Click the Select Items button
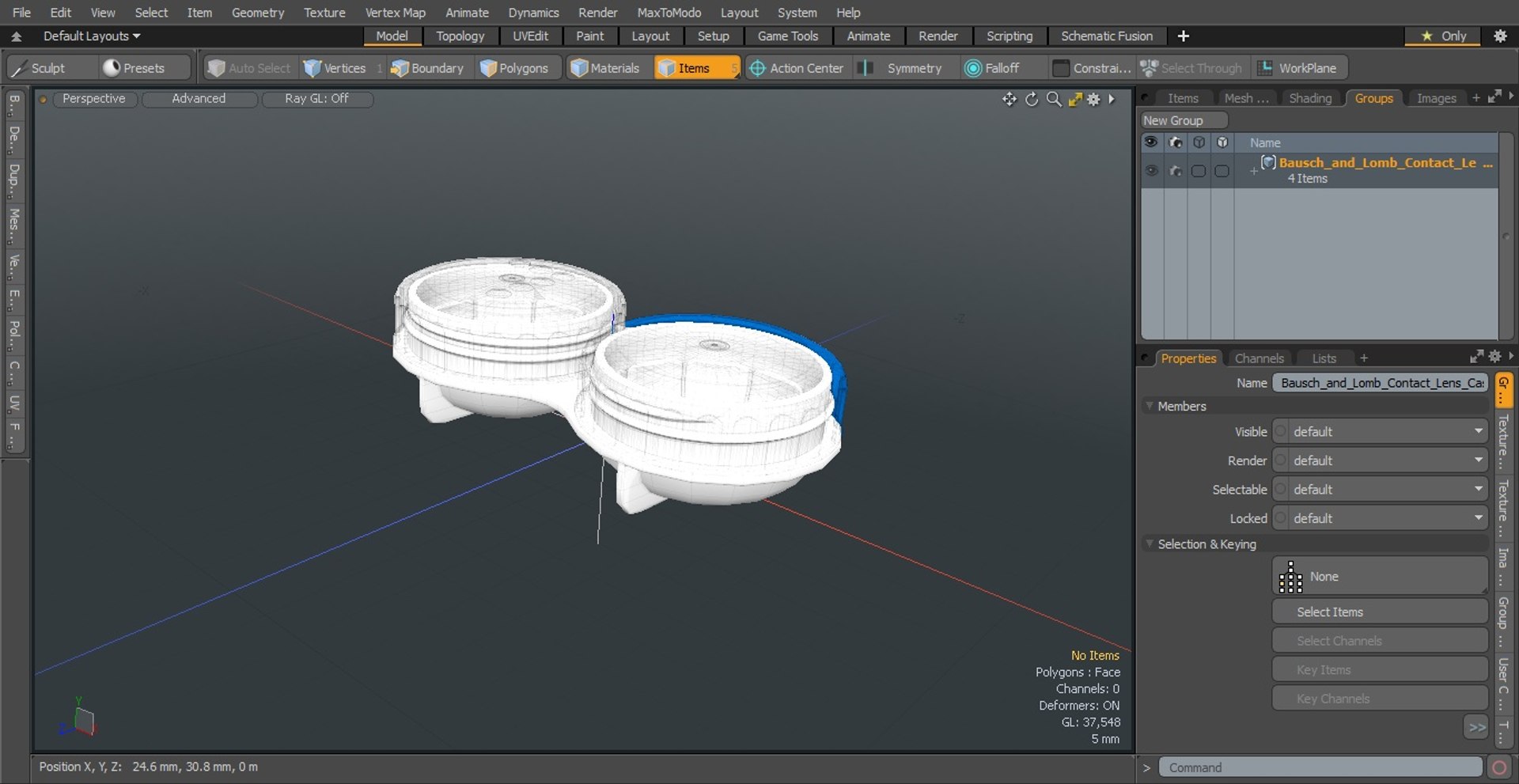The image size is (1519, 784). click(1380, 612)
